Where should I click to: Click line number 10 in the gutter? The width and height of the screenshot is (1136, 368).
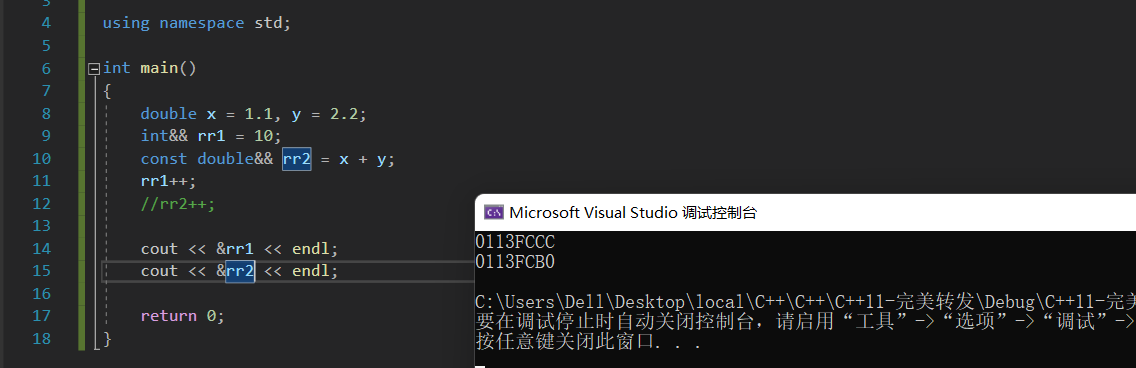coord(42,159)
